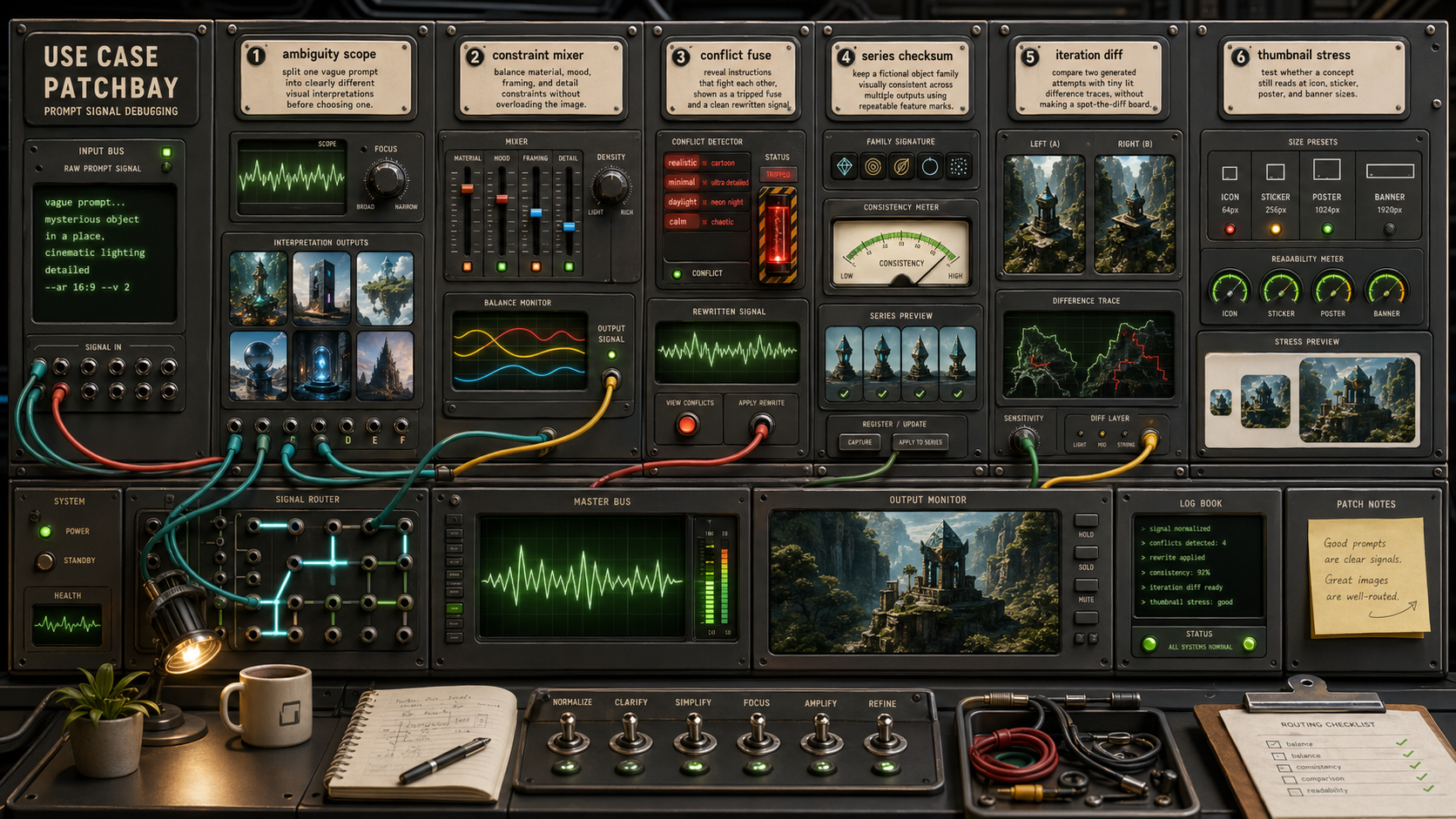This screenshot has height=819, width=1456.
Task: Switch to the thumbnail stress module
Action: 1313,77
